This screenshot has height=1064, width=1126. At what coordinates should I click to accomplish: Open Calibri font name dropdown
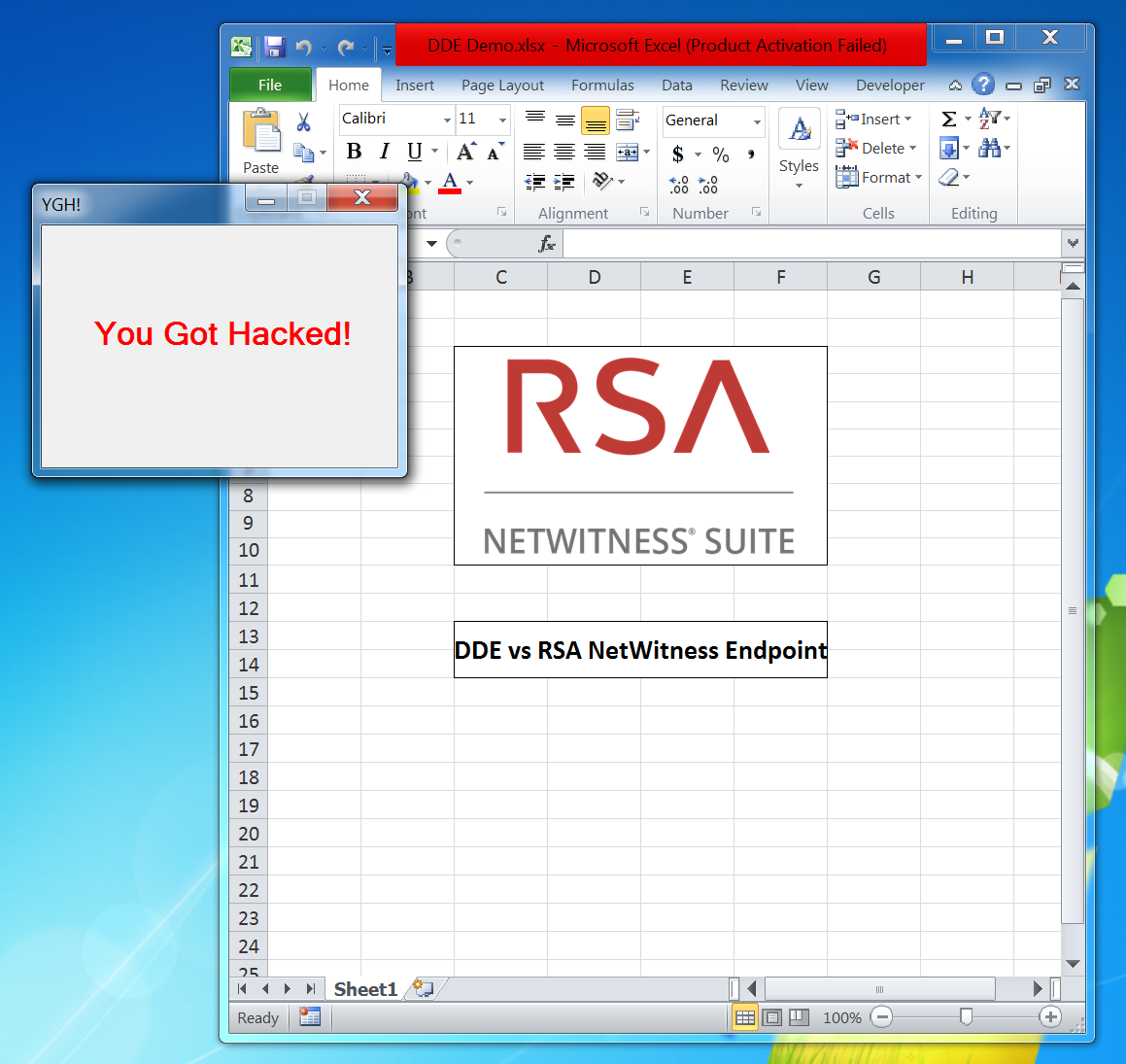(447, 120)
